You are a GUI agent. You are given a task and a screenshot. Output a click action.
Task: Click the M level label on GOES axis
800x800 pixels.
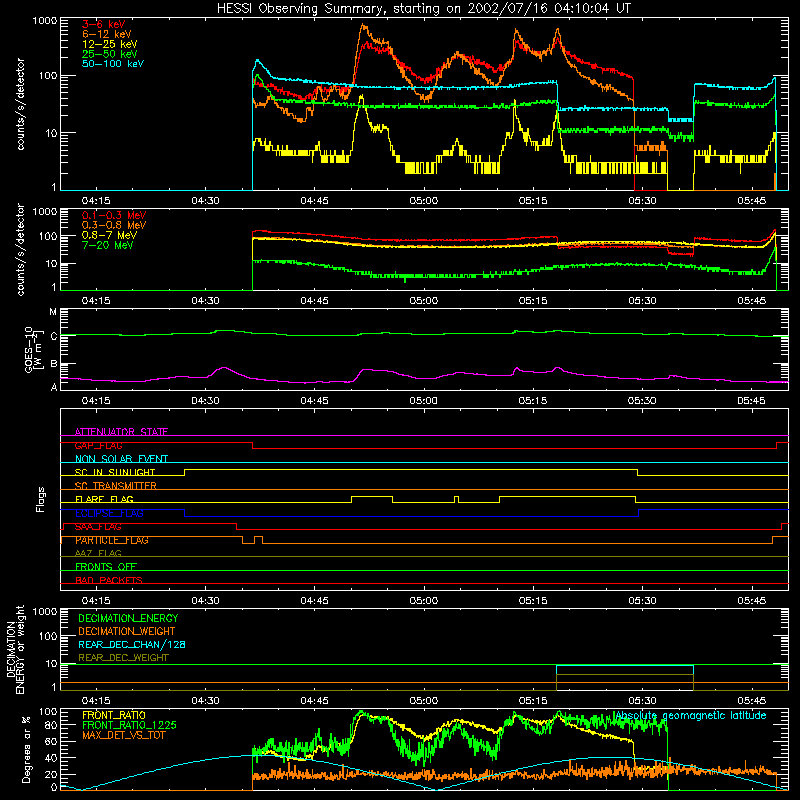[53, 312]
